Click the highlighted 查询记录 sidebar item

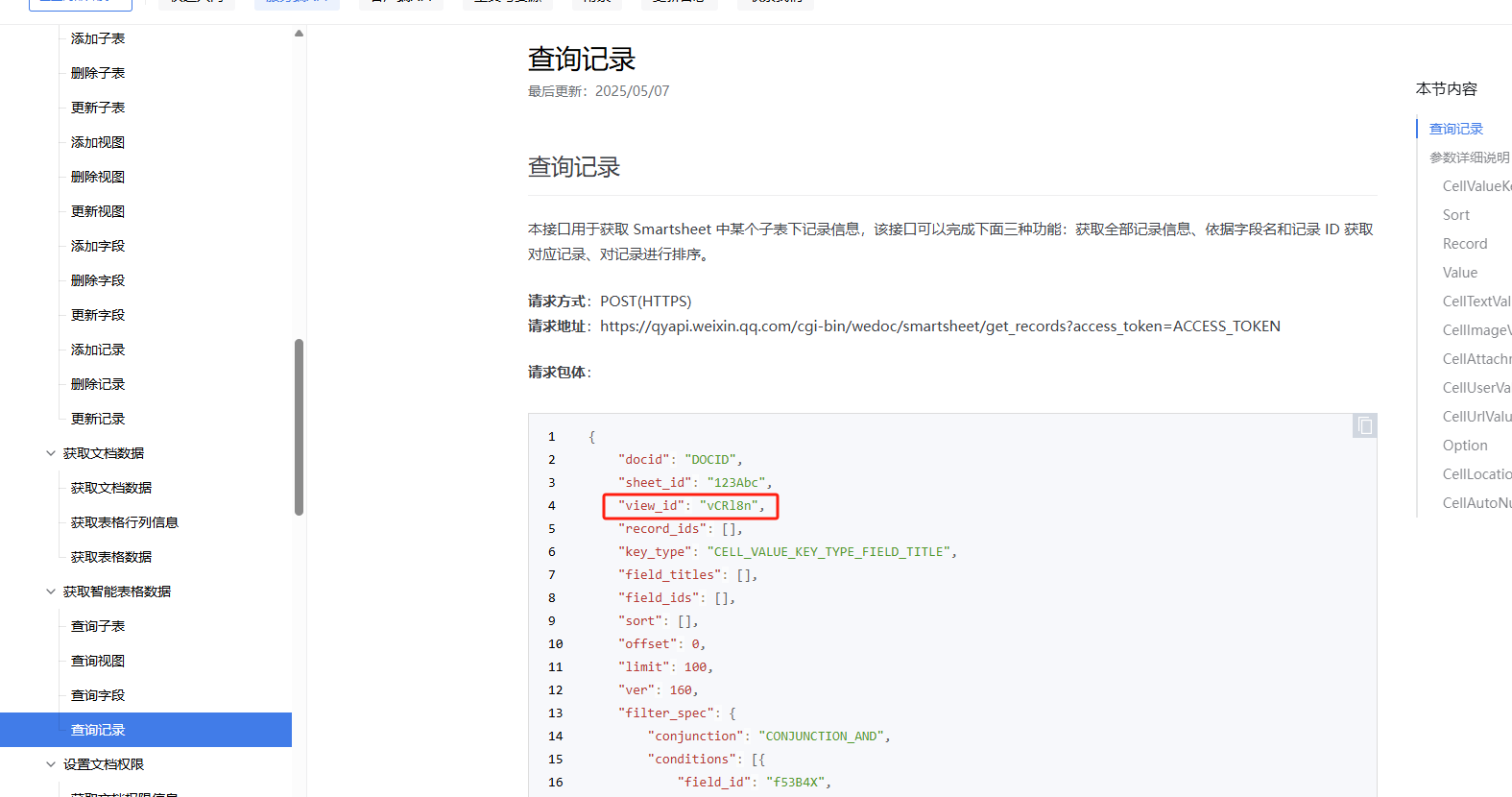coord(98,730)
